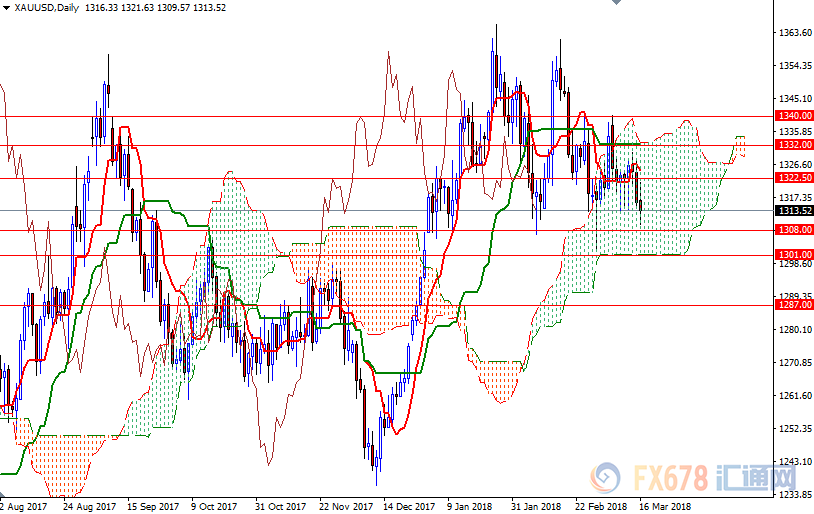Click the 1233.85 price axis label

[x=795, y=494]
